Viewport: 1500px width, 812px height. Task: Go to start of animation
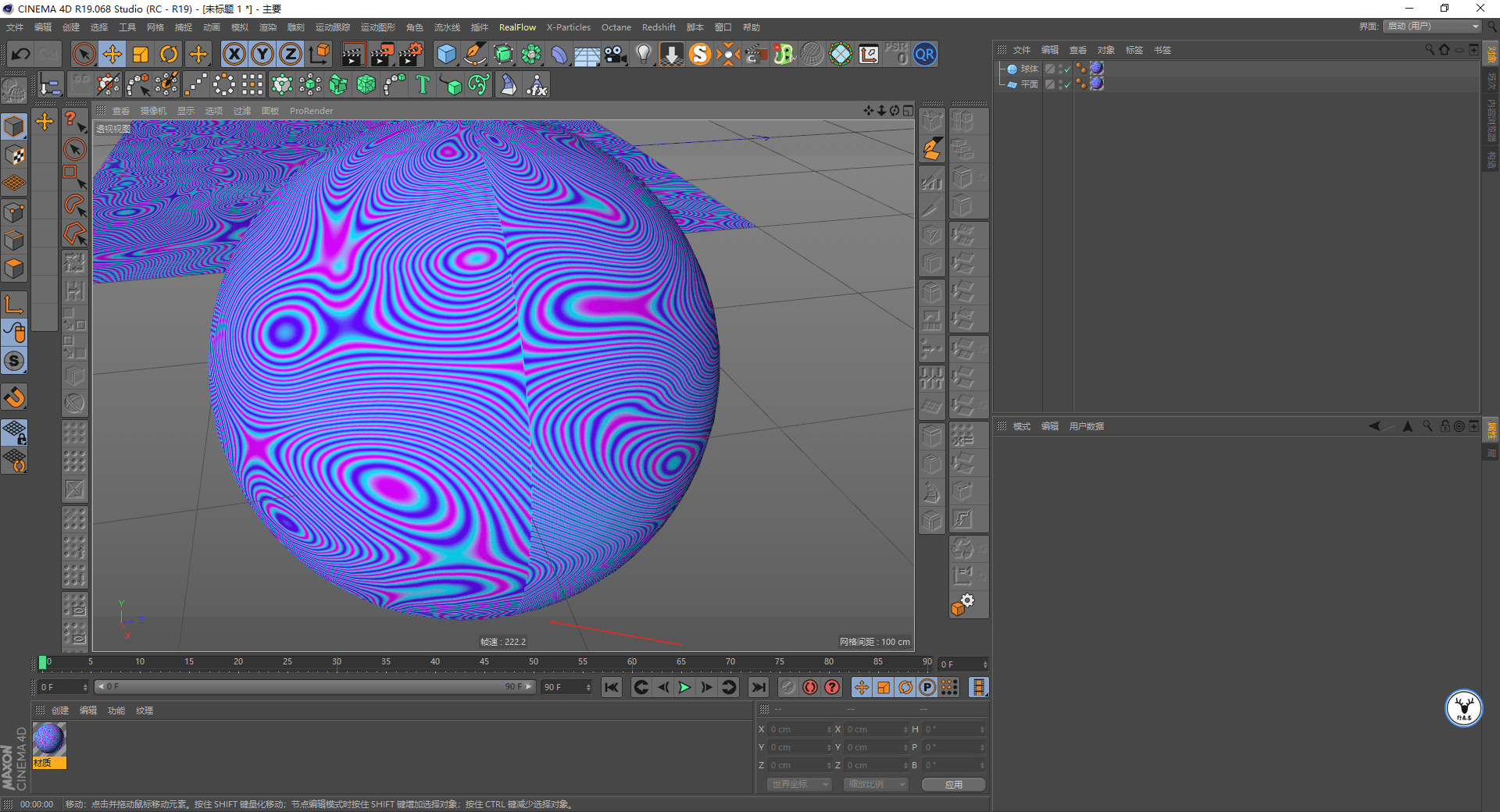coord(611,687)
